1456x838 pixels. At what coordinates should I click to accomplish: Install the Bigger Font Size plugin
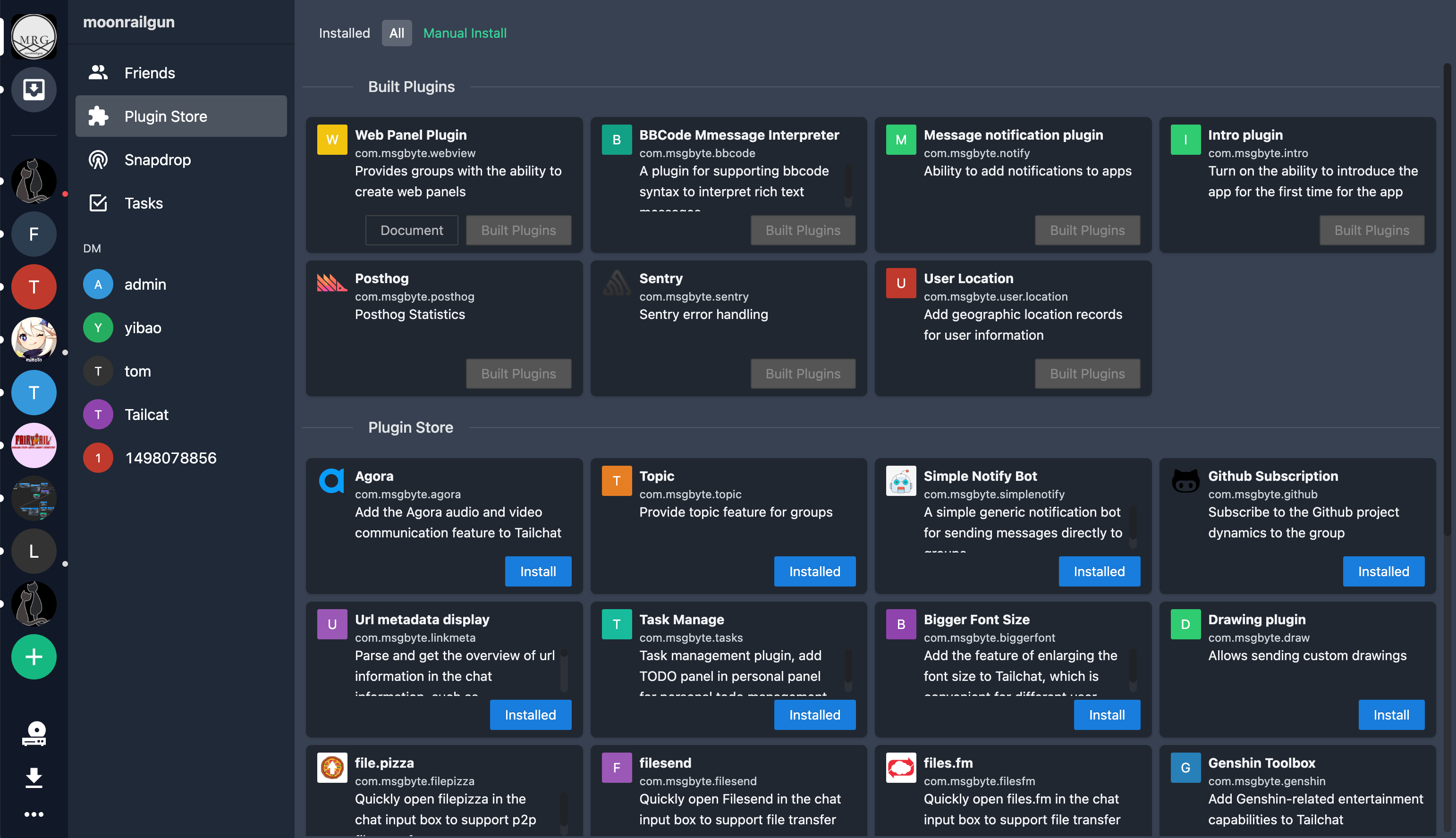tap(1107, 714)
